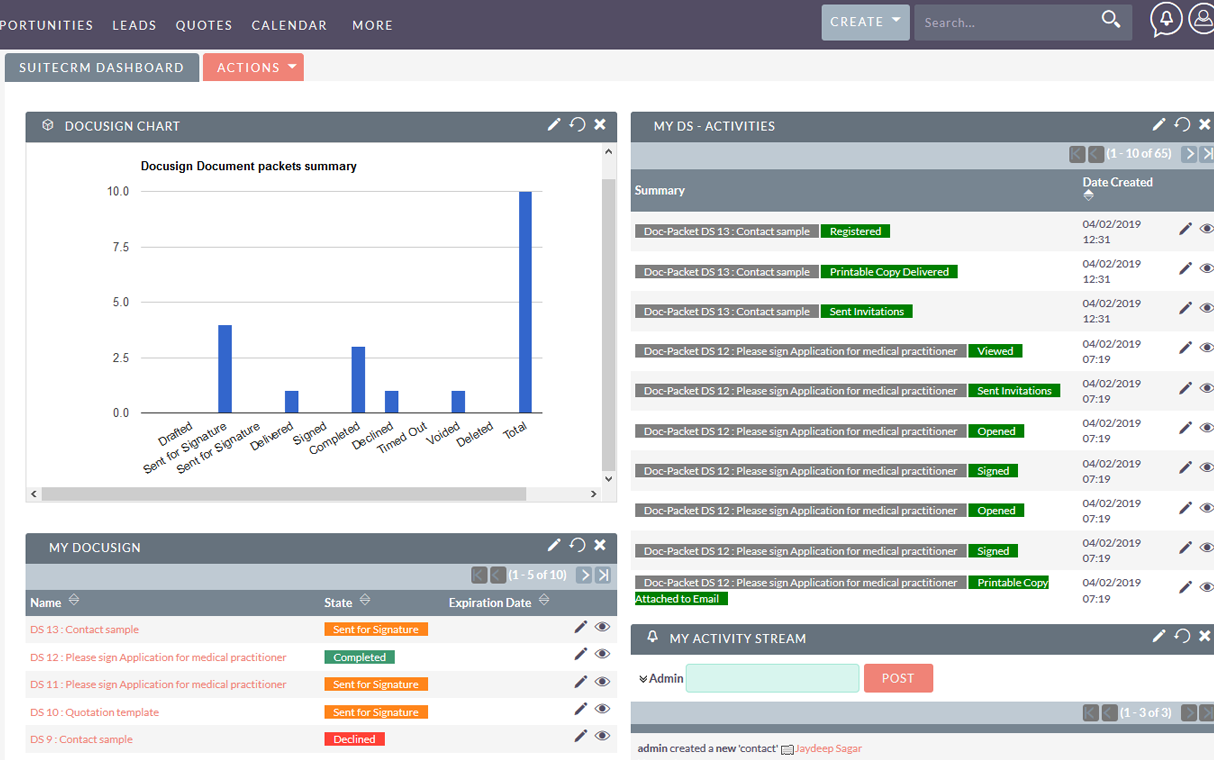Open the notifications bell icon
Viewport: 1214px width, 760px height.
click(x=1166, y=19)
